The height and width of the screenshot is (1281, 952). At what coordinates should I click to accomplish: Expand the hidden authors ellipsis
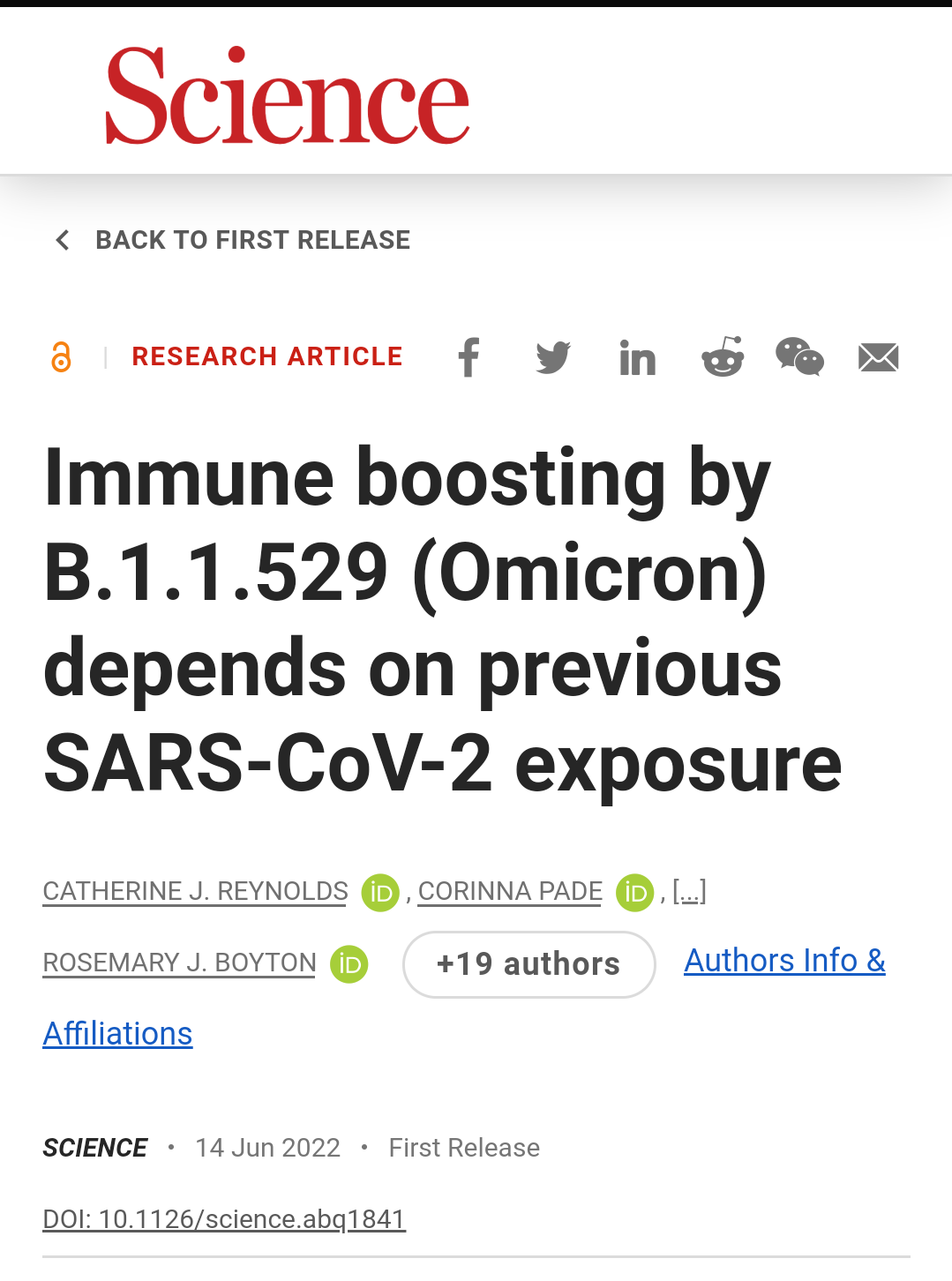click(x=689, y=891)
